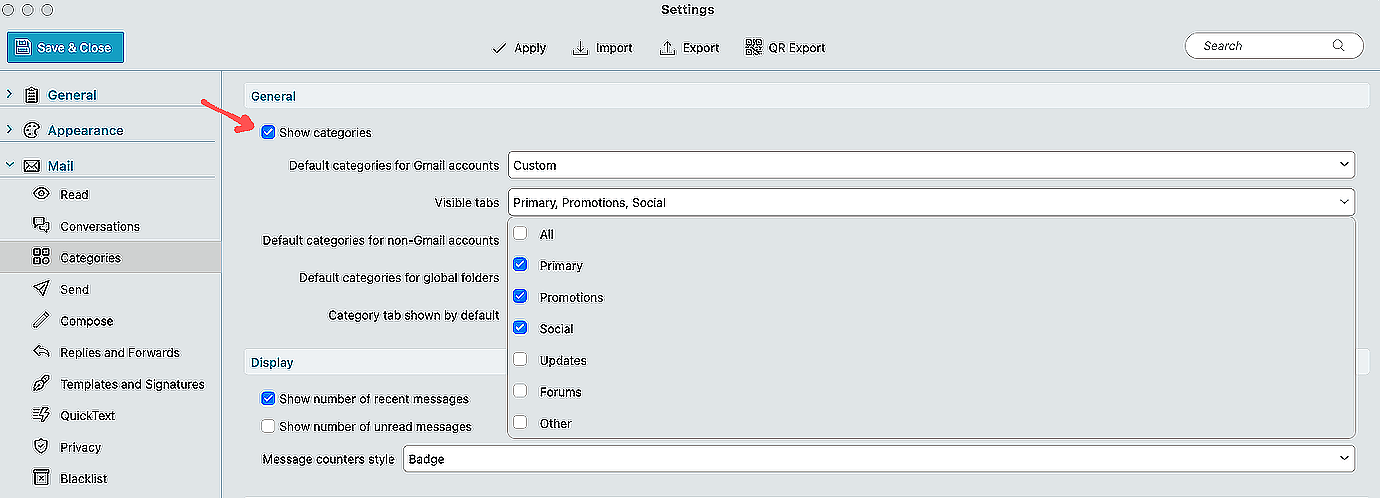Click the Save & Close button
Image resolution: width=1380 pixels, height=498 pixels.
tap(66, 47)
